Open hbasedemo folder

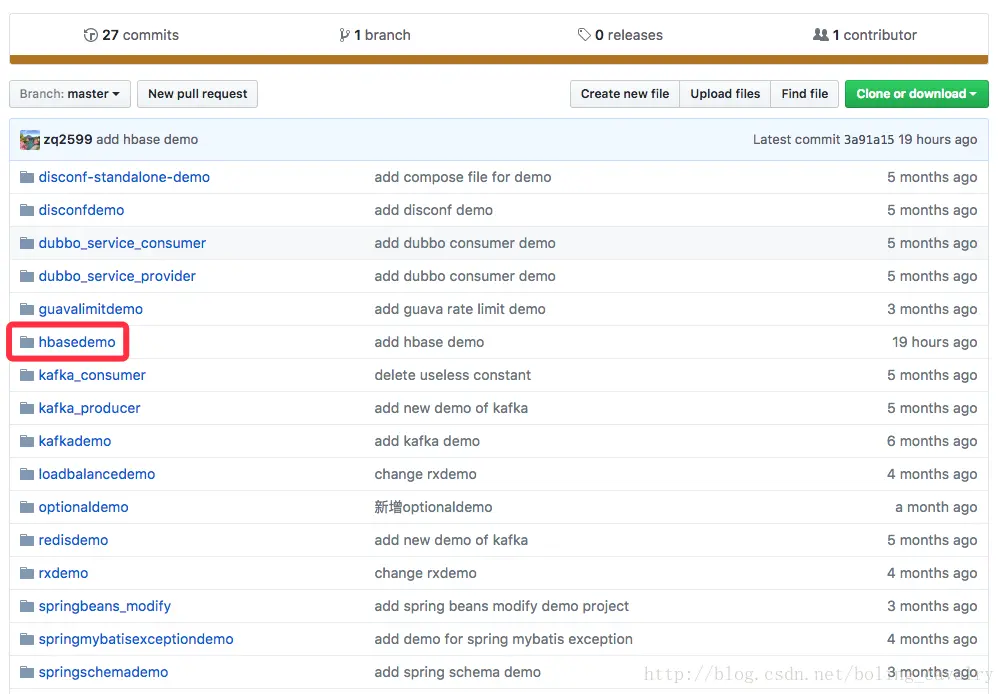(x=77, y=342)
